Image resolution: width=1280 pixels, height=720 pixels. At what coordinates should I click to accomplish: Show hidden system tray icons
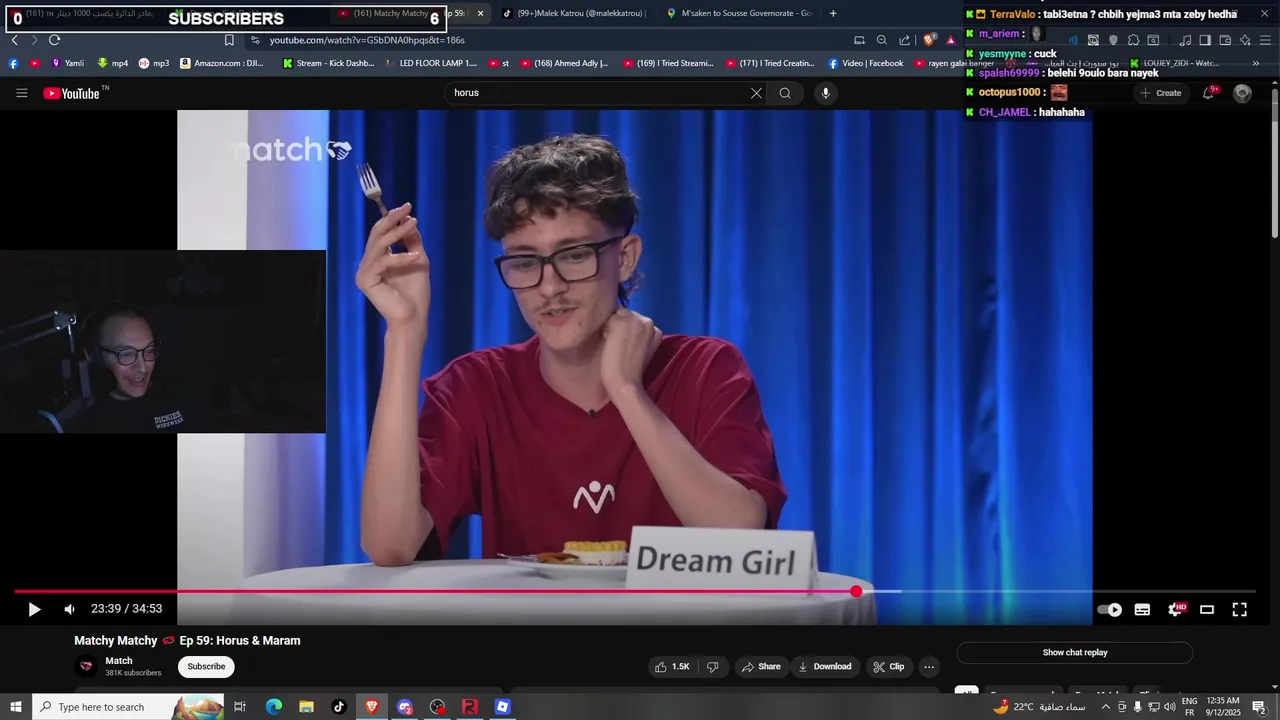pyautogui.click(x=1105, y=707)
